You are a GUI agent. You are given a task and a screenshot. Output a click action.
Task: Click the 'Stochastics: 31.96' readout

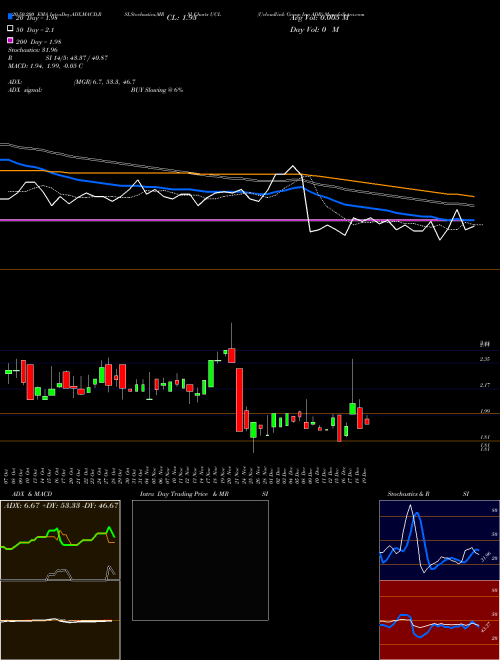(32, 50)
